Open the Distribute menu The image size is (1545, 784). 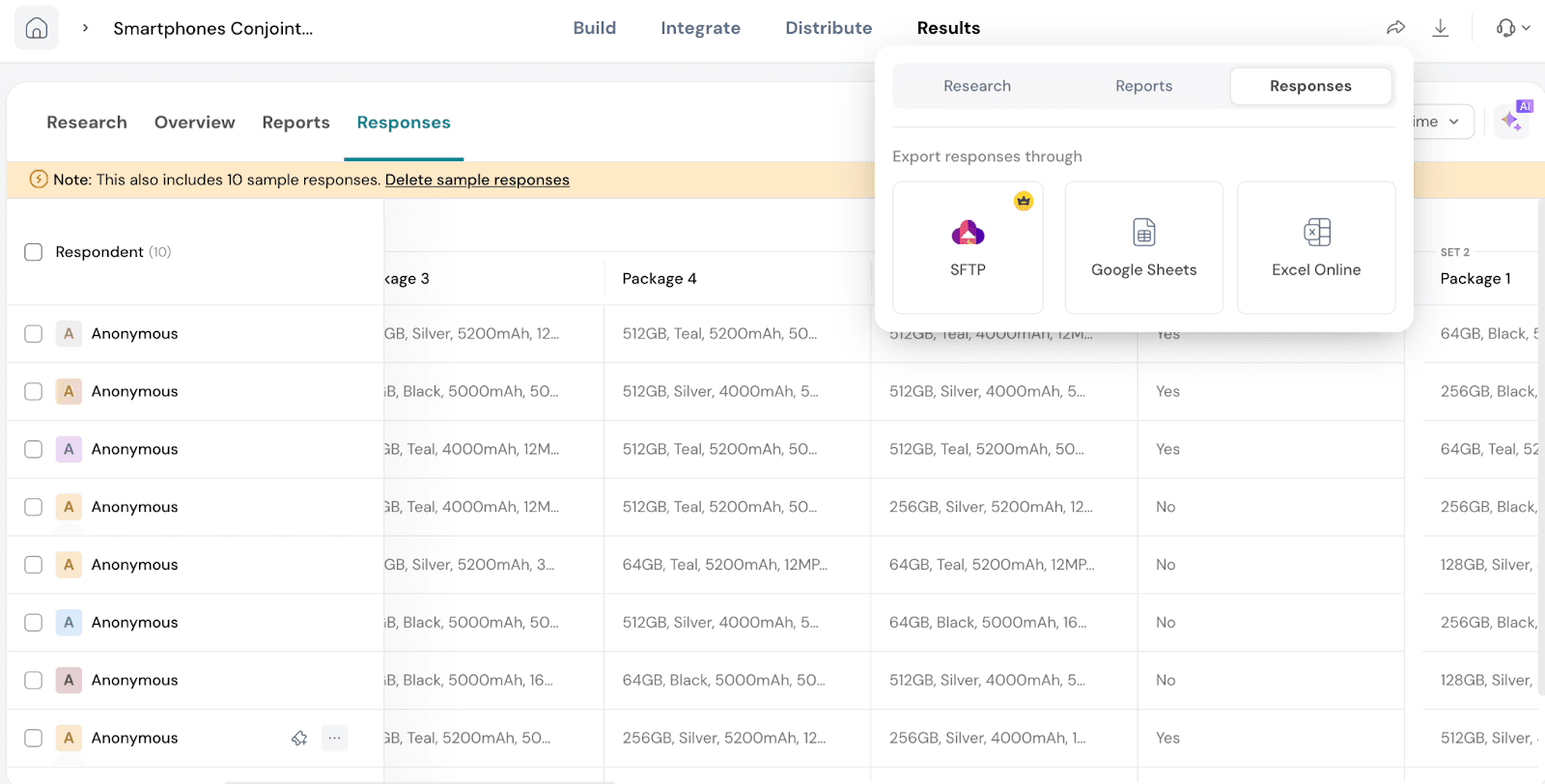pyautogui.click(x=829, y=28)
